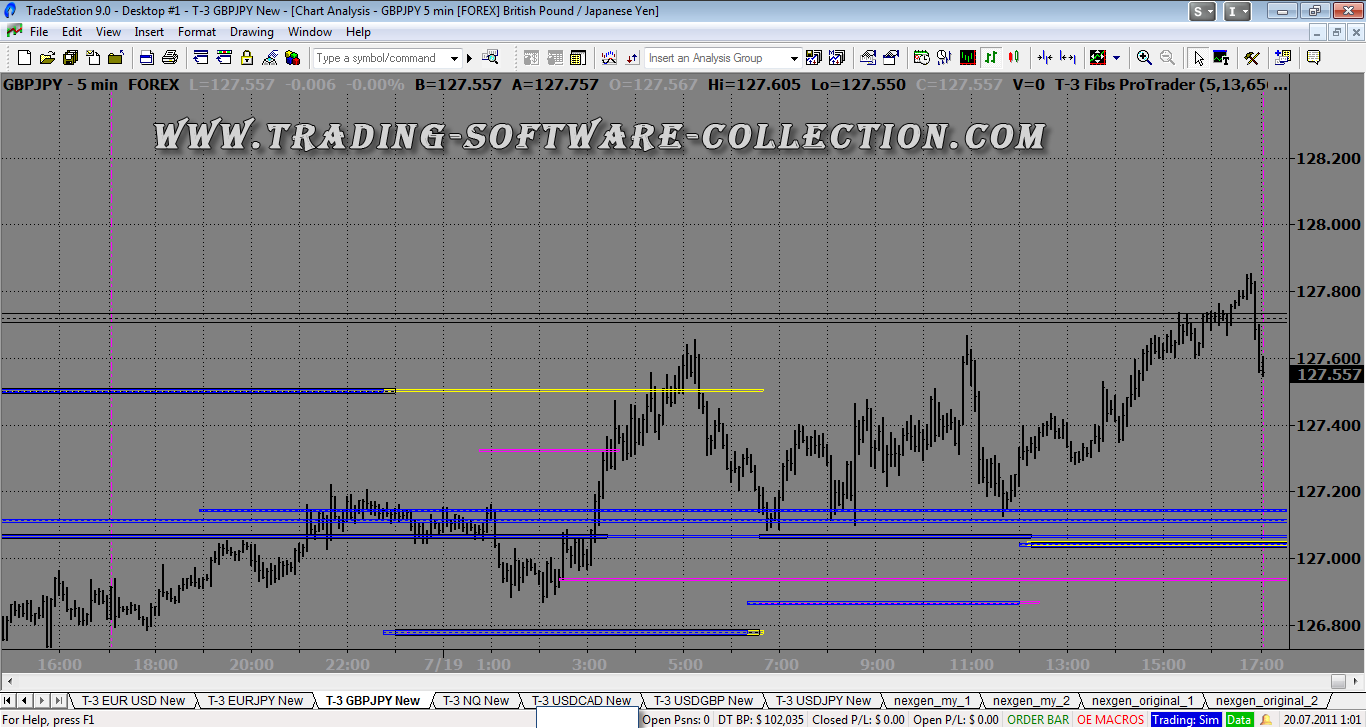Click the symbol lookup magnifier icon
This screenshot has height=728, width=1366.
tap(490, 58)
